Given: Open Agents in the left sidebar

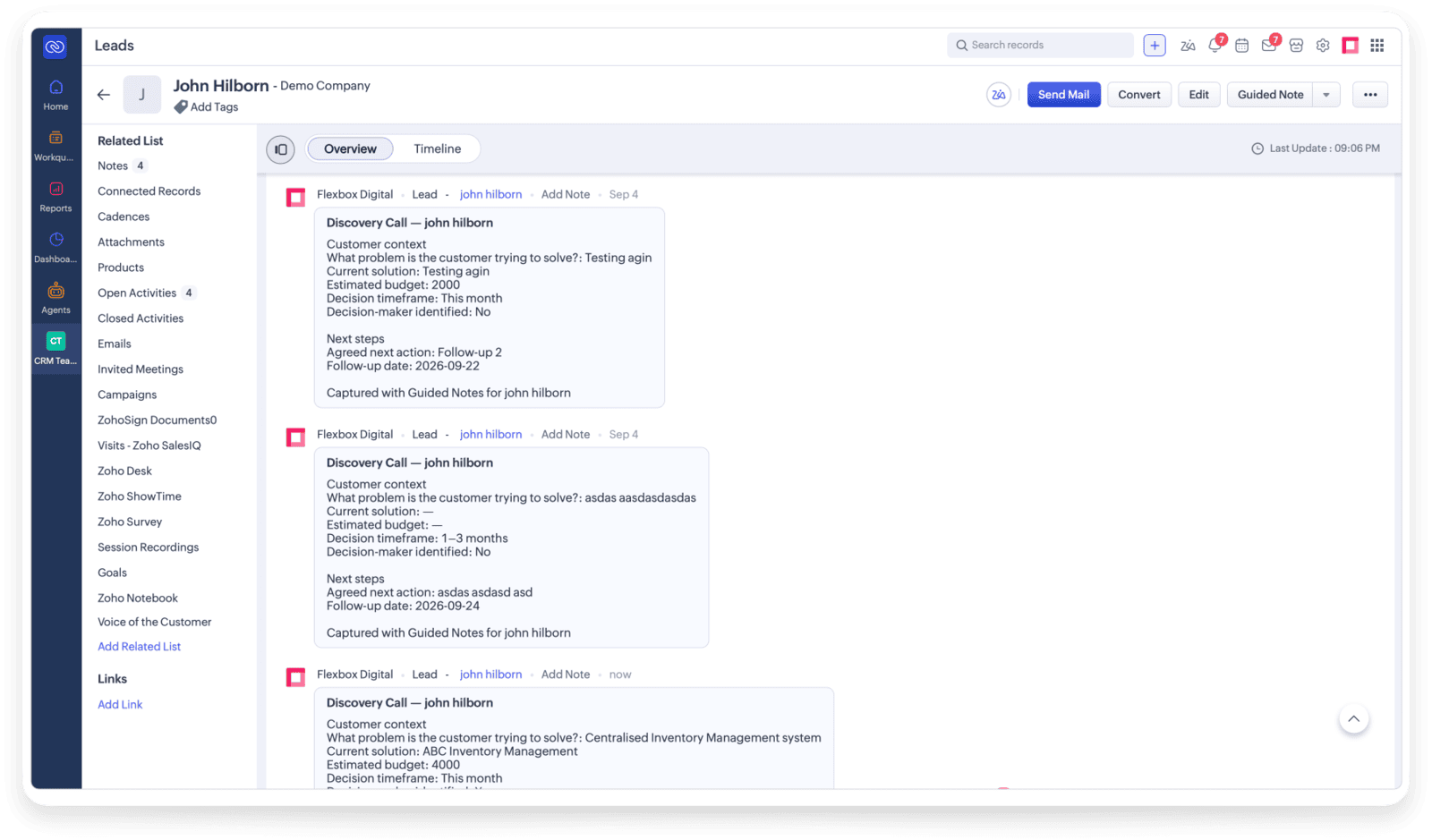Looking at the screenshot, I should [55, 299].
